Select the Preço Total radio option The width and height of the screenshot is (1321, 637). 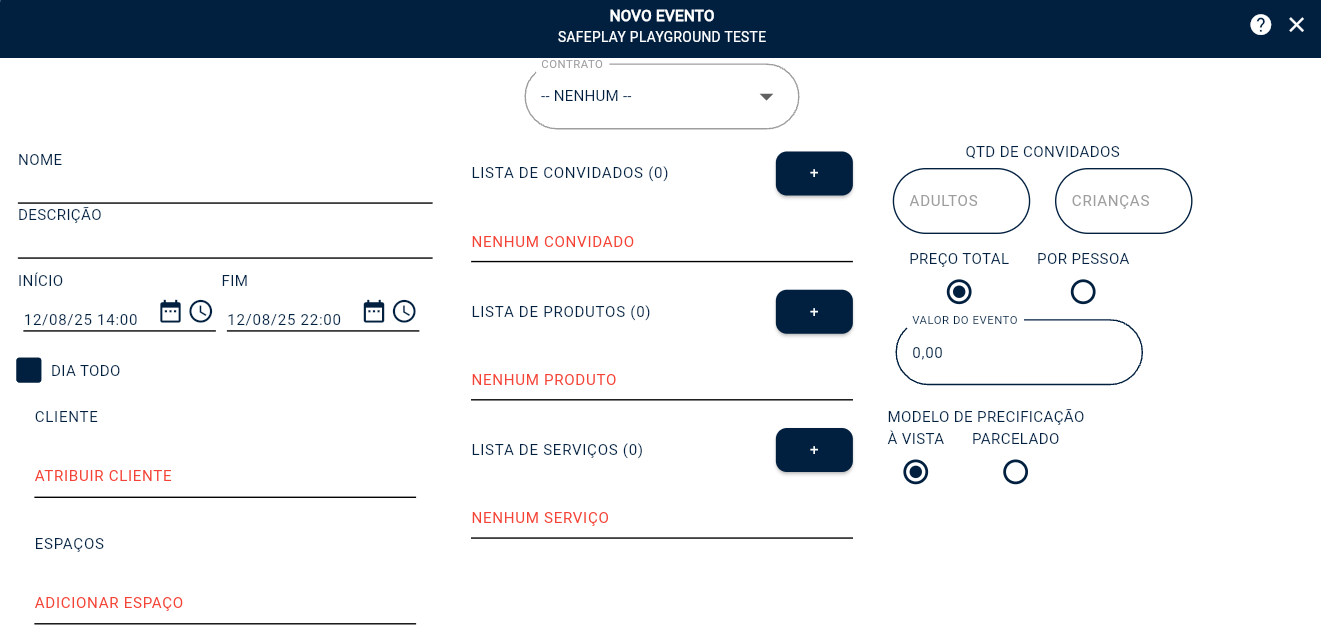click(959, 292)
